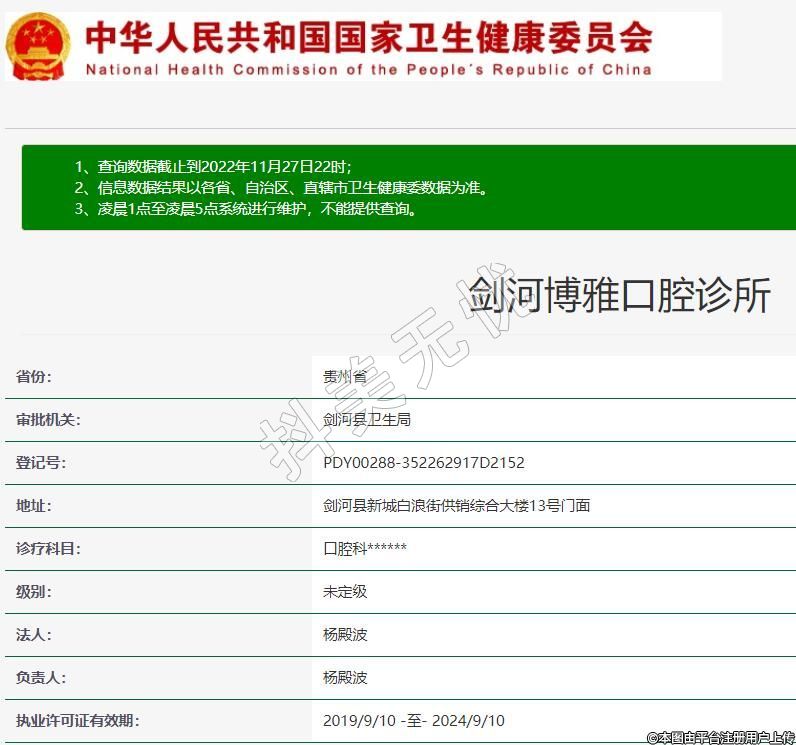Click the province value 贵州省
796x745 pixels.
[x=345, y=377]
